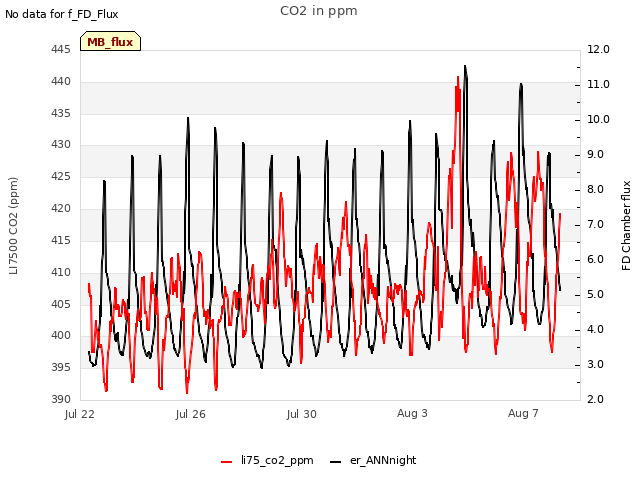The image size is (640, 480).
Task: Click the 390 left axis value
Action: pyautogui.click(x=61, y=399)
